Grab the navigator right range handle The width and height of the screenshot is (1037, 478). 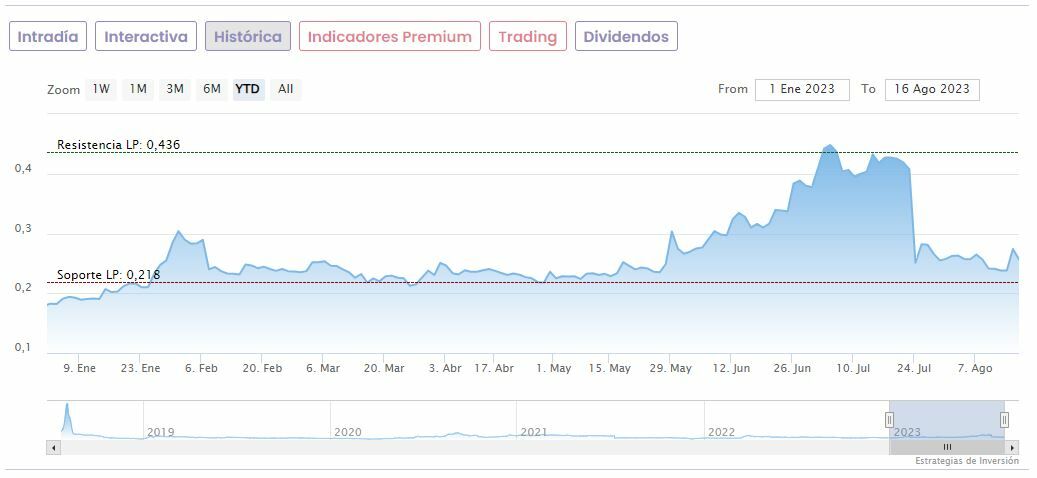(1004, 420)
